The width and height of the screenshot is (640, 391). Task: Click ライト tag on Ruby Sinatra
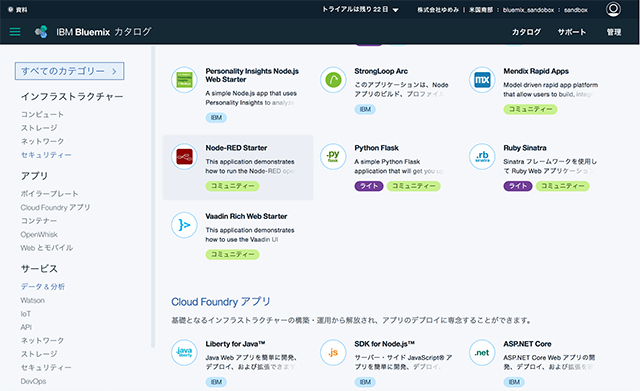coord(518,186)
